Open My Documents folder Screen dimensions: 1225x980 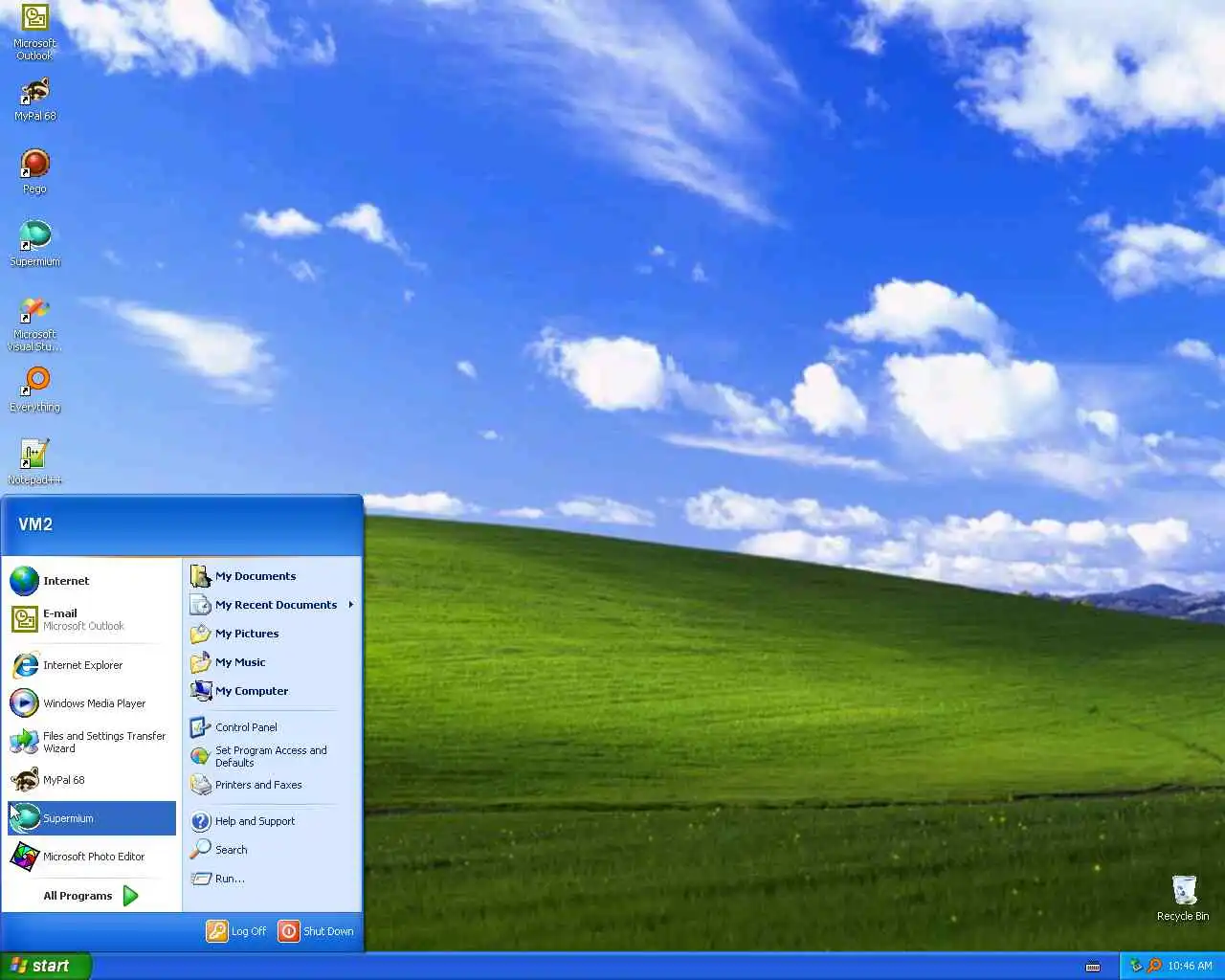tap(272, 576)
